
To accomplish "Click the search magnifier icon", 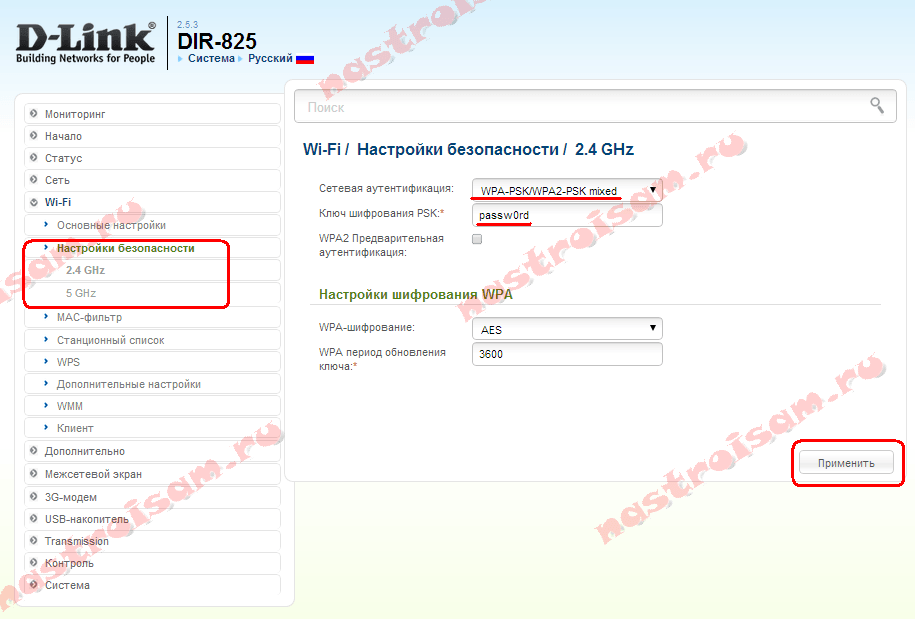I will pos(876,105).
